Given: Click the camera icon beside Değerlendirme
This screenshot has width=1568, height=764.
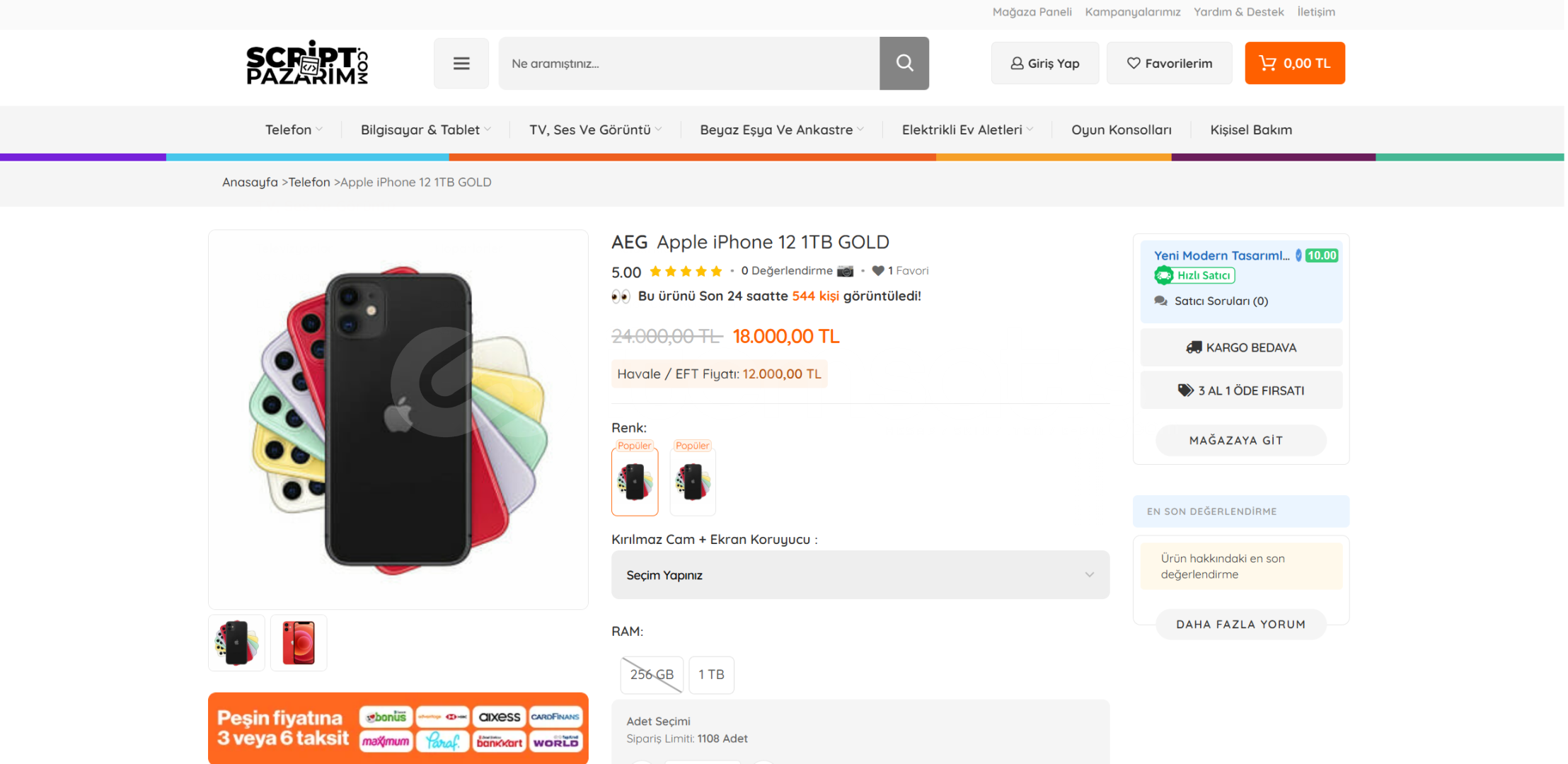Looking at the screenshot, I should tap(845, 271).
